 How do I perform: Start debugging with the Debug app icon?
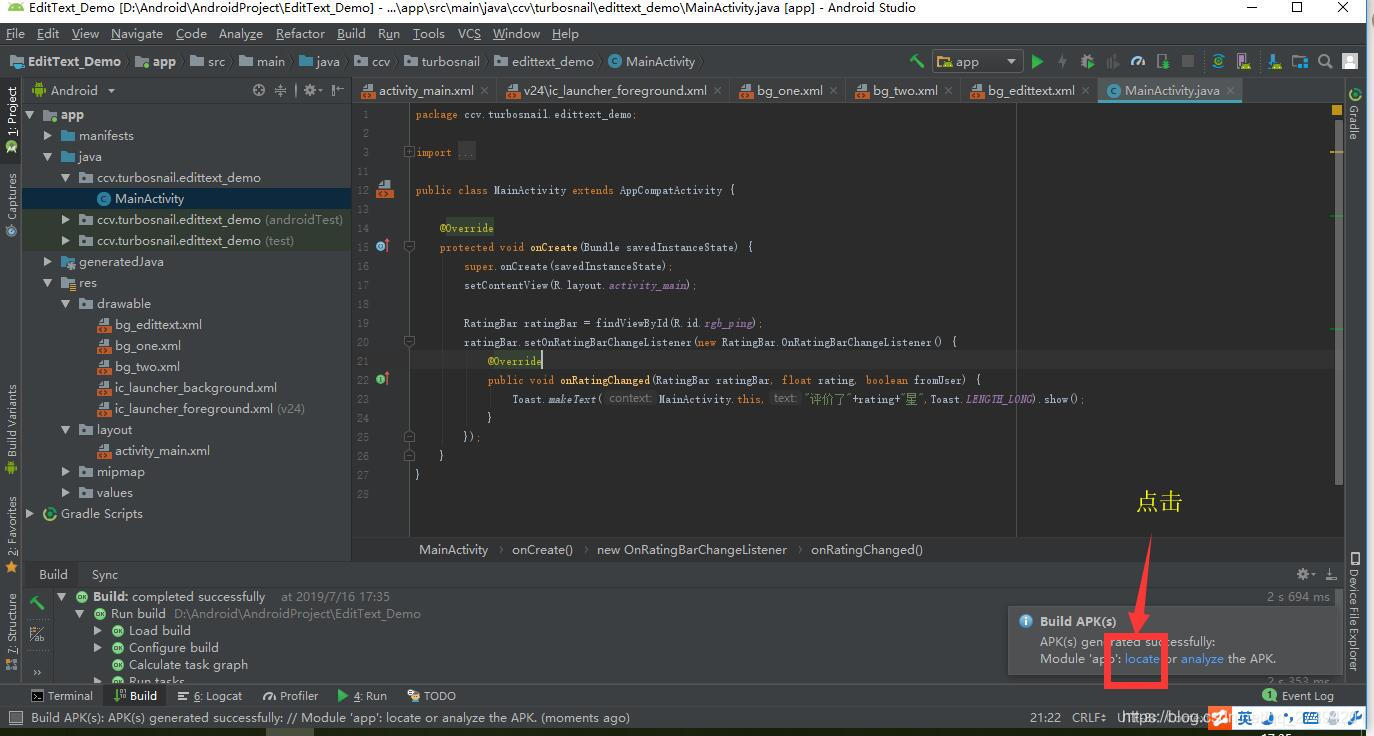coord(1087,61)
